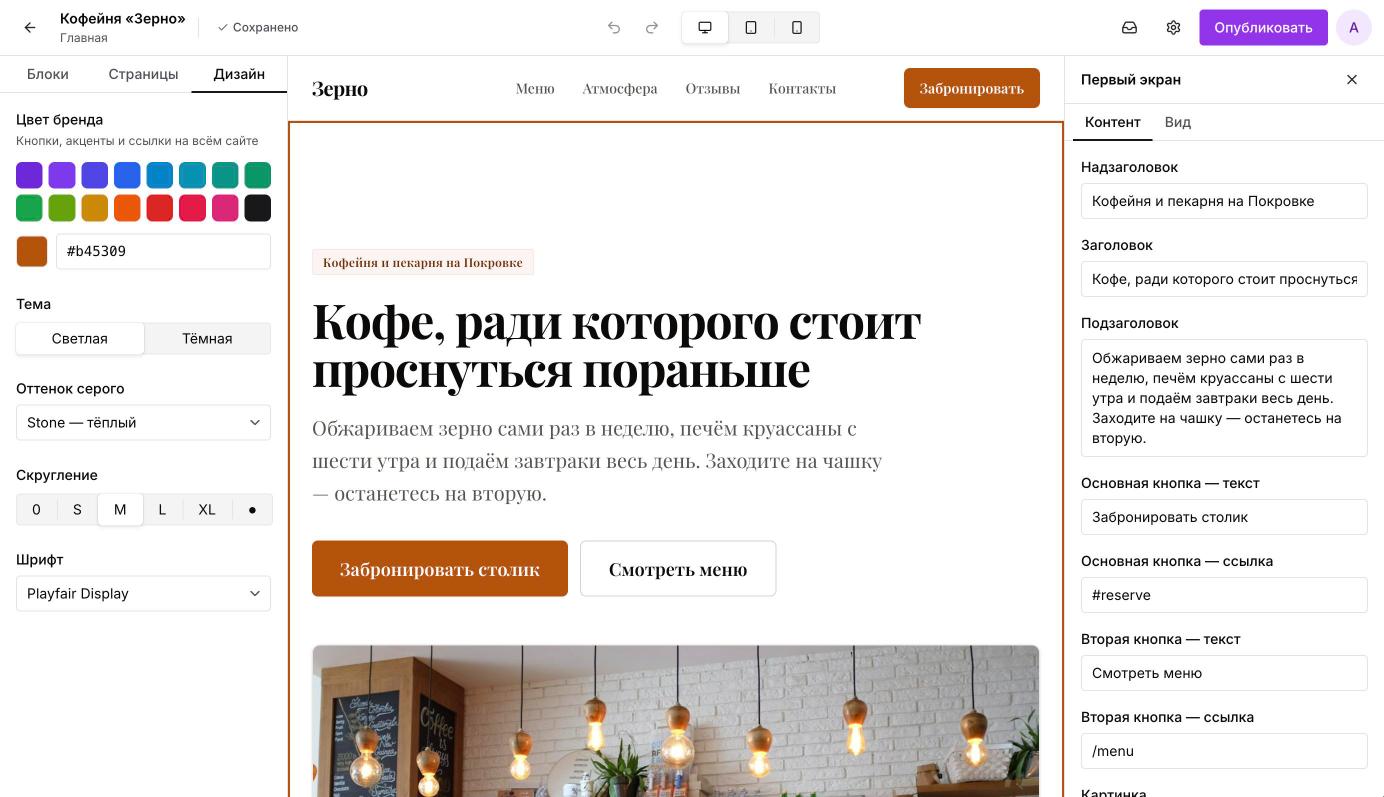The width and height of the screenshot is (1384, 797).
Task: Set corner rounding to full circle
Action: pyautogui.click(x=252, y=509)
